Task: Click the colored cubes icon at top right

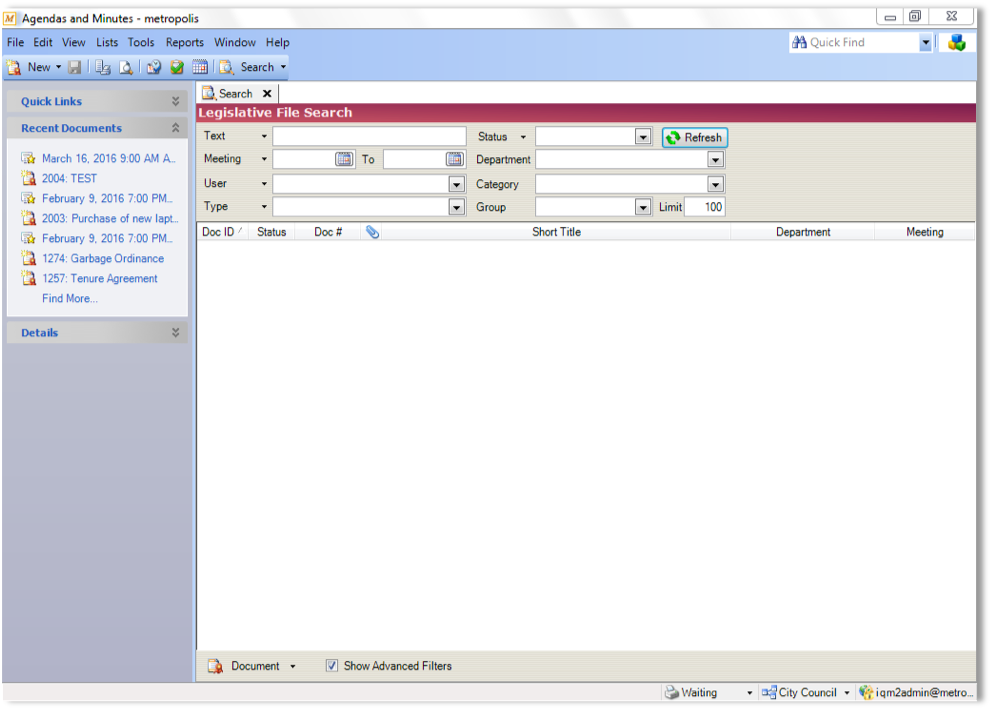Action: tap(957, 42)
